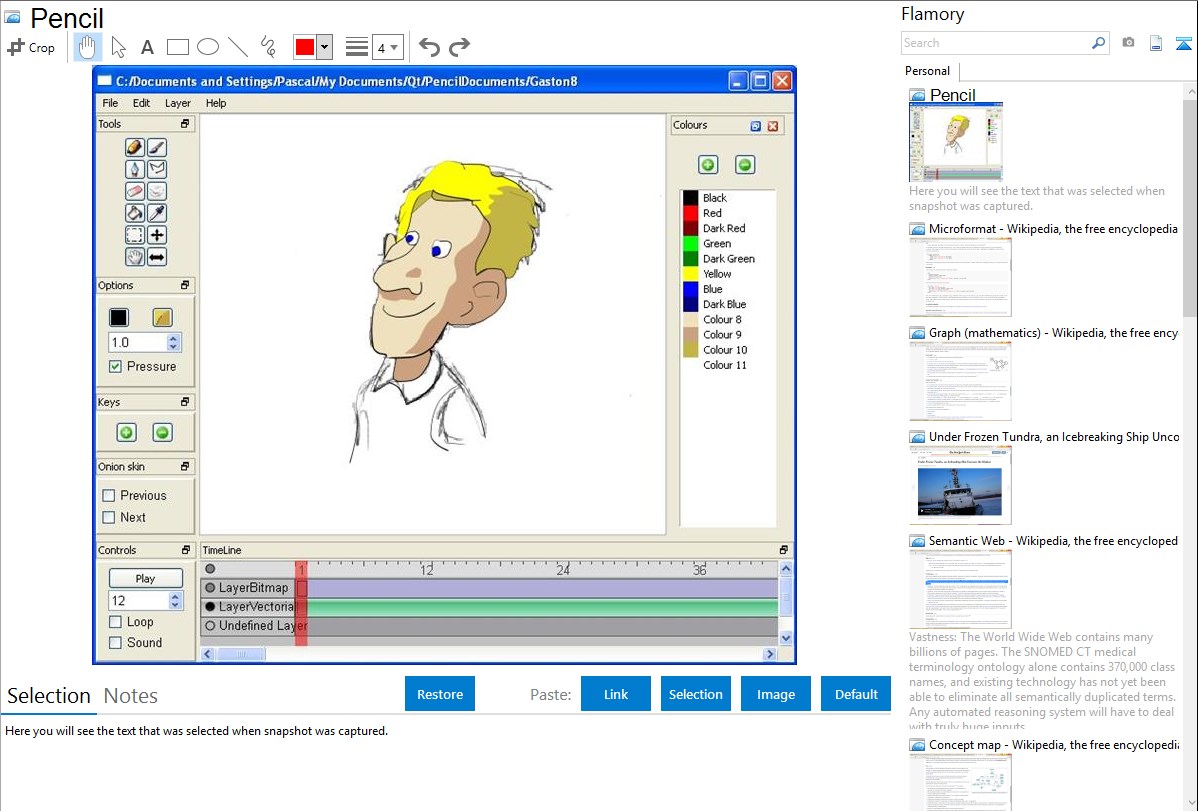
Task: Open the Layer menu
Action: coord(178,103)
